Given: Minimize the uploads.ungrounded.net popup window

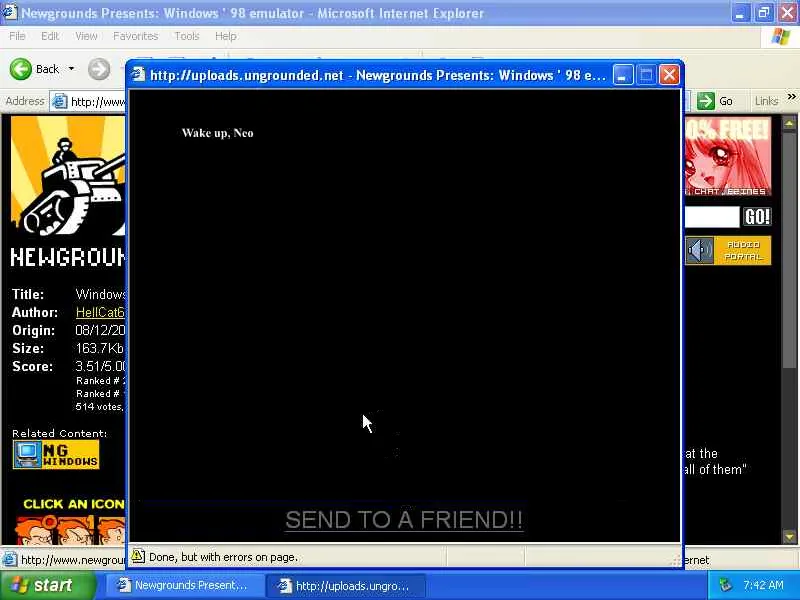Looking at the screenshot, I should click(x=623, y=75).
